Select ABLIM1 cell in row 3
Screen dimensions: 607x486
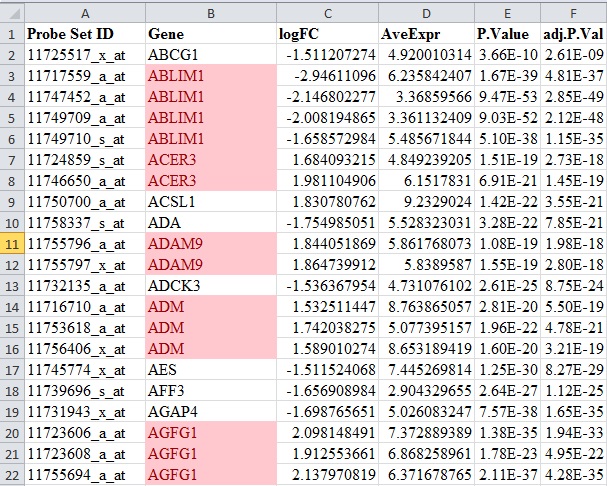pyautogui.click(x=211, y=76)
